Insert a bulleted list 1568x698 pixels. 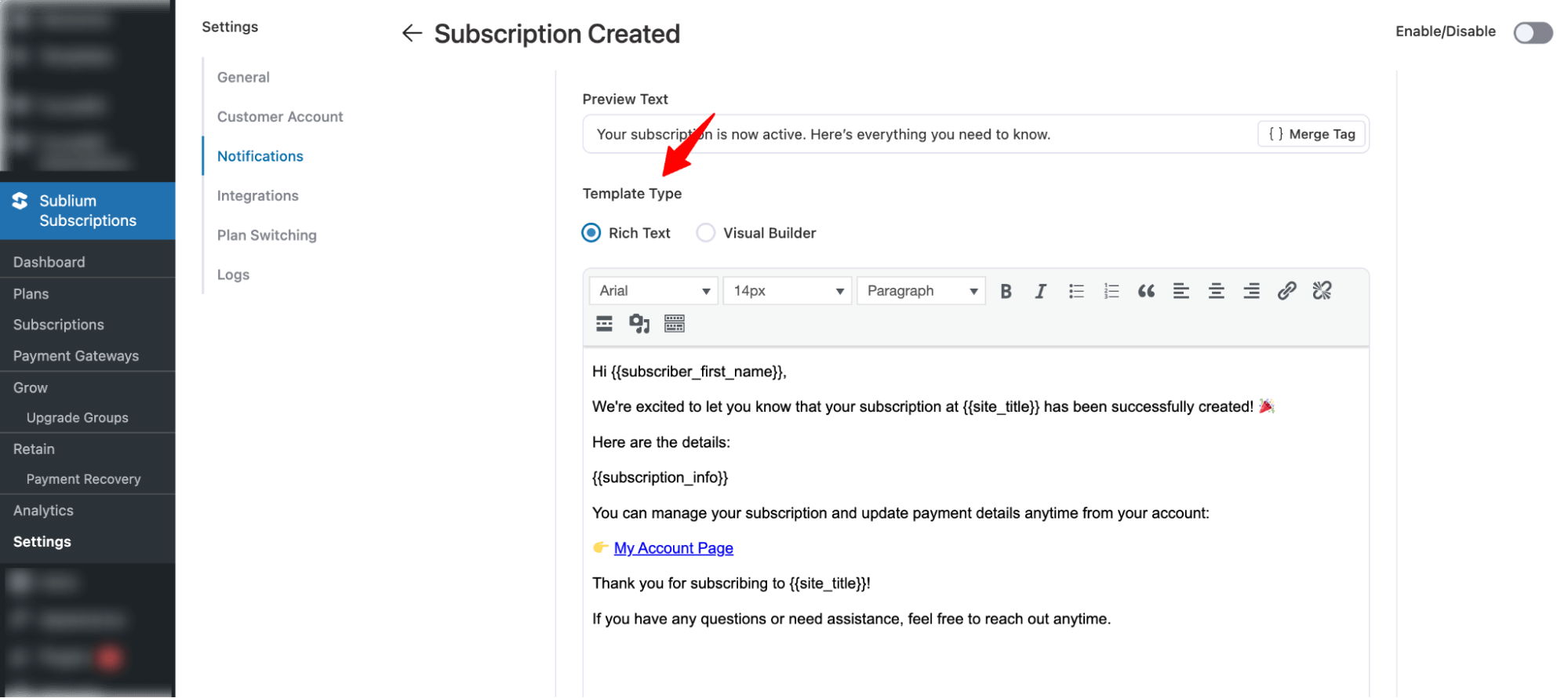[1075, 291]
